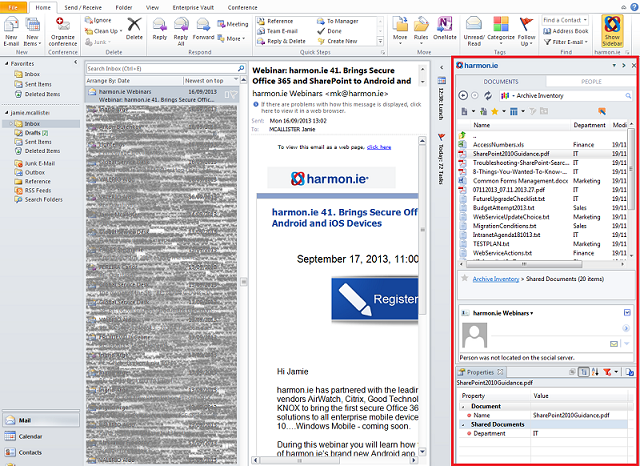
Task: Go back in harmon.ie sidebar navigation
Action: click(463, 95)
